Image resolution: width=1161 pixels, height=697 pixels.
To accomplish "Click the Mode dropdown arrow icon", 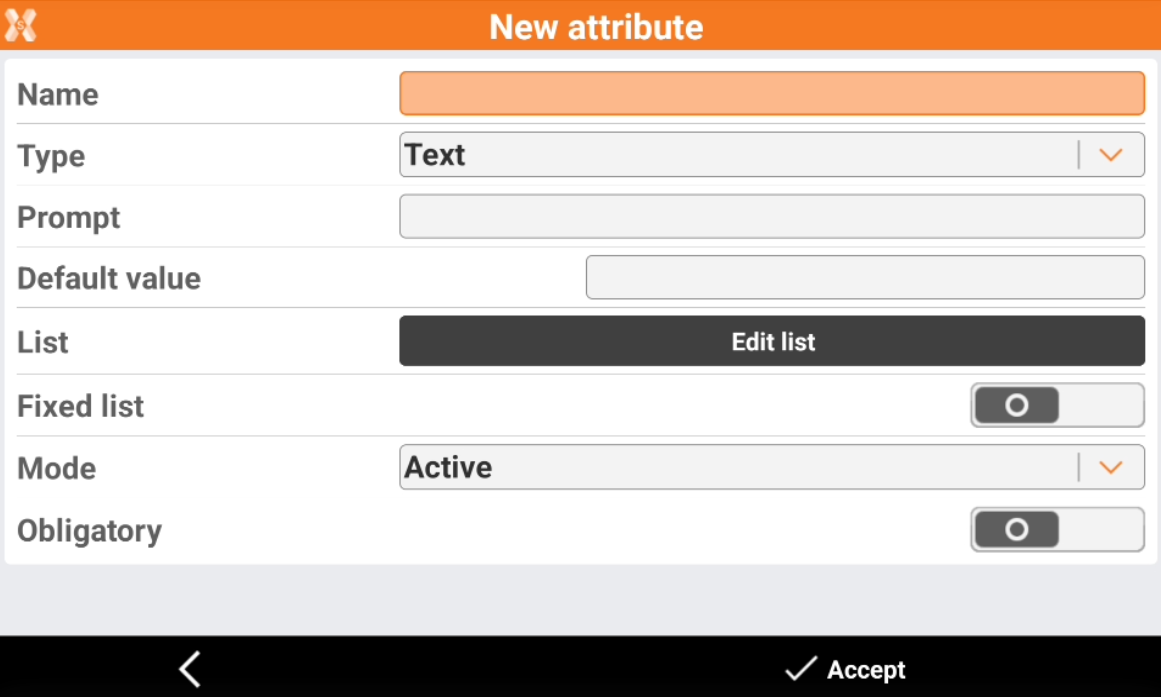I will [1111, 468].
